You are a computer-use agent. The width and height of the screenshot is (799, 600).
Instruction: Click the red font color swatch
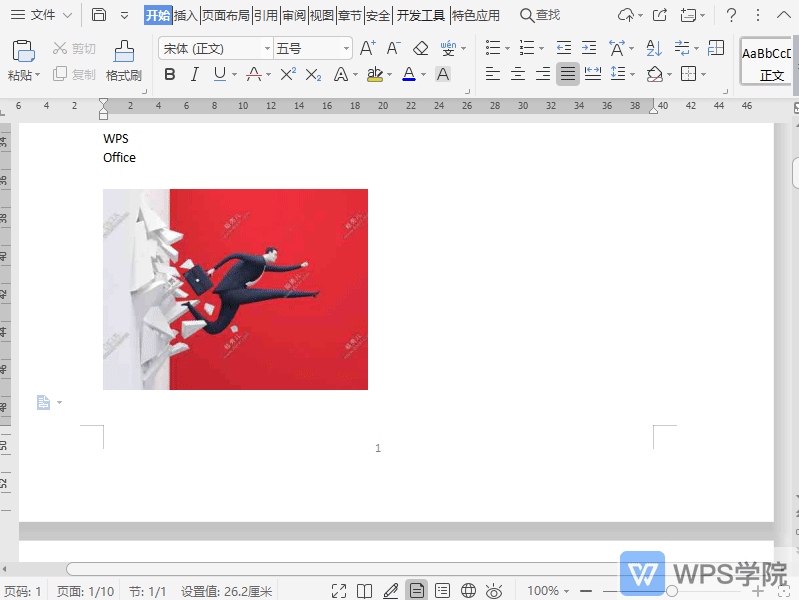point(408,74)
